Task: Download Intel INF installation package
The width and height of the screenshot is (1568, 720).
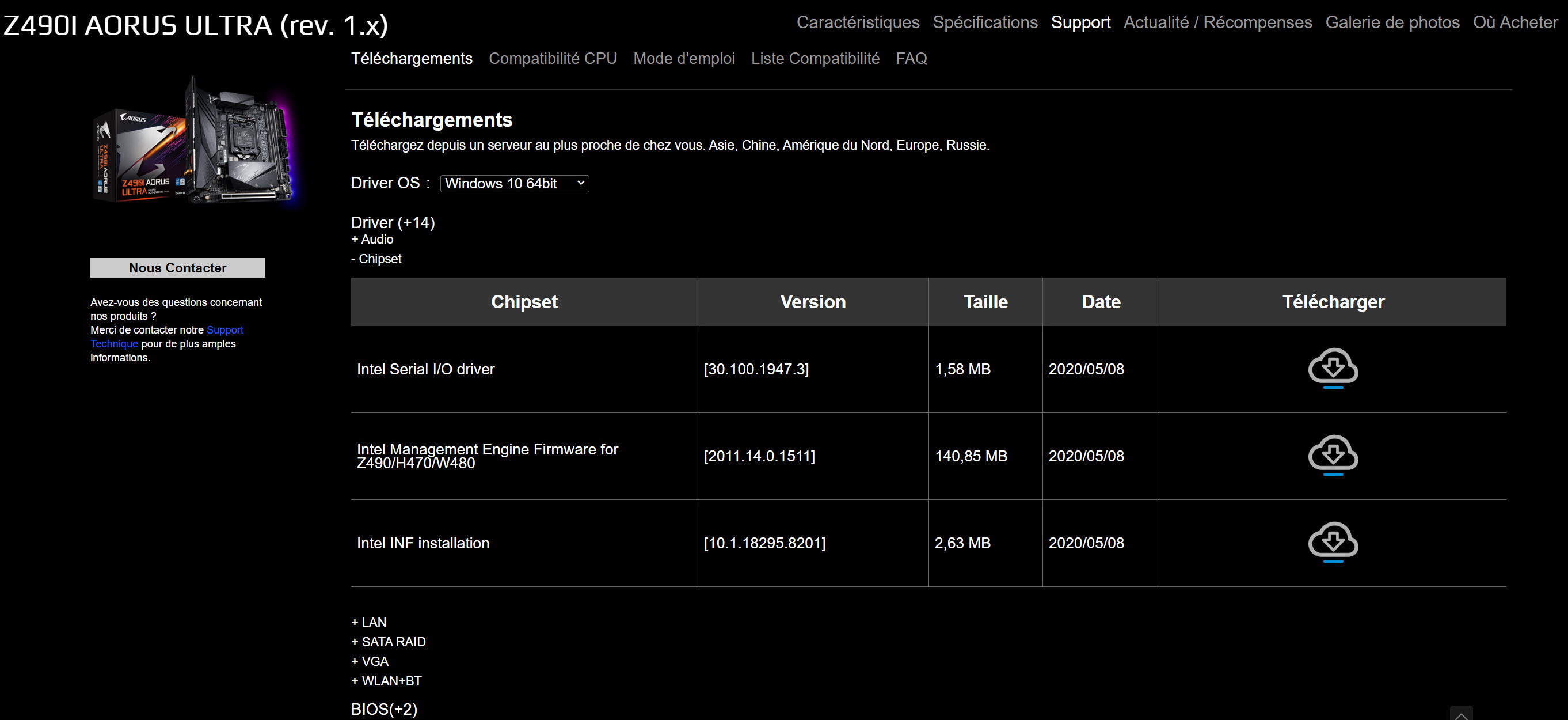Action: (x=1333, y=541)
